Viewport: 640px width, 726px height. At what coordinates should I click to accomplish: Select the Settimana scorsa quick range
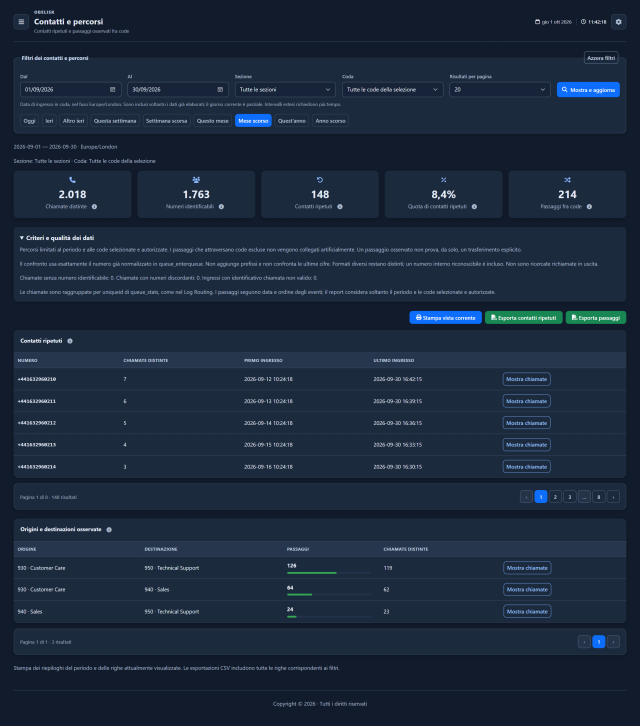[x=166, y=121]
